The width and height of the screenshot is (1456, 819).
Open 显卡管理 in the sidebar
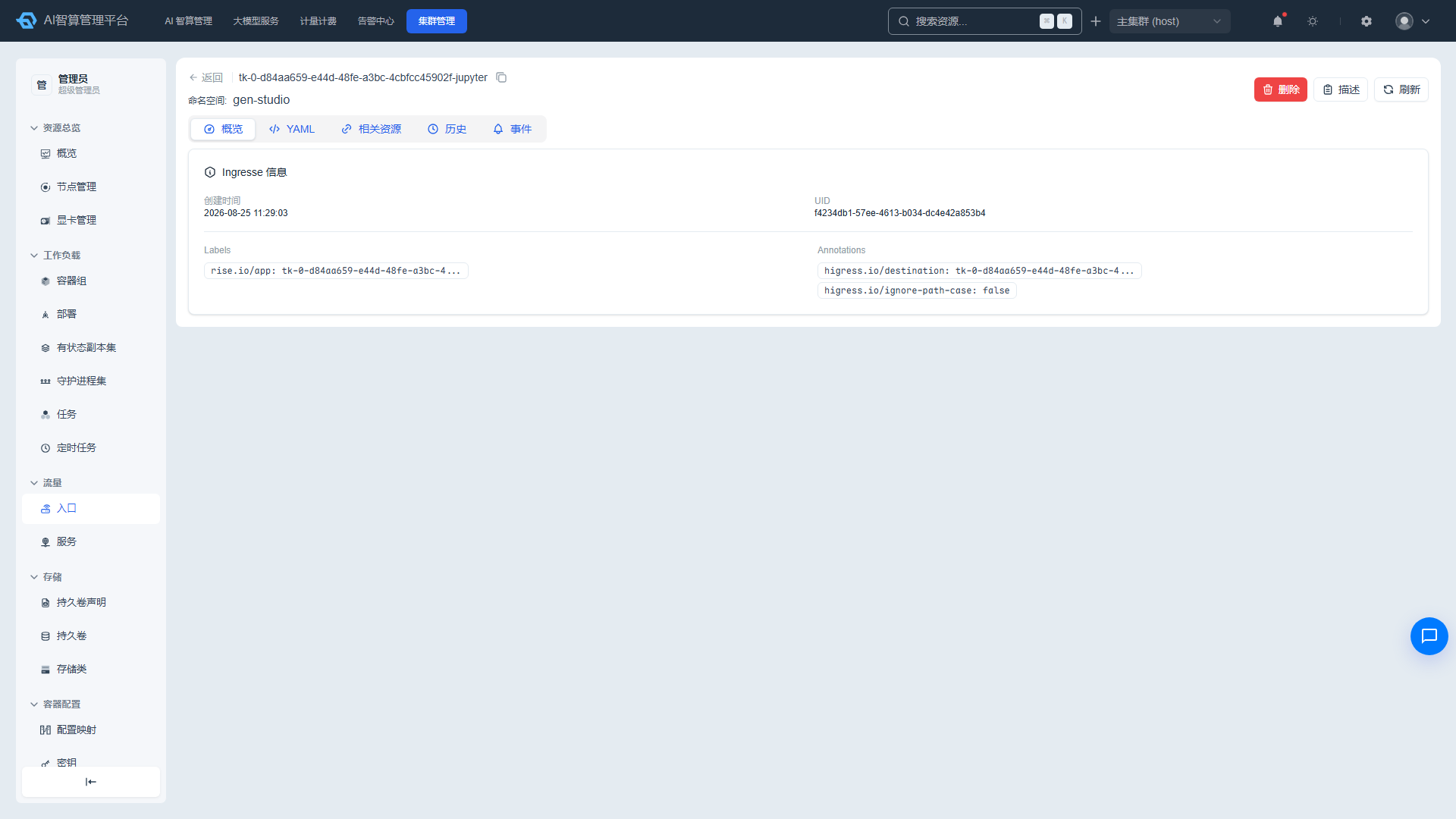[91, 220]
